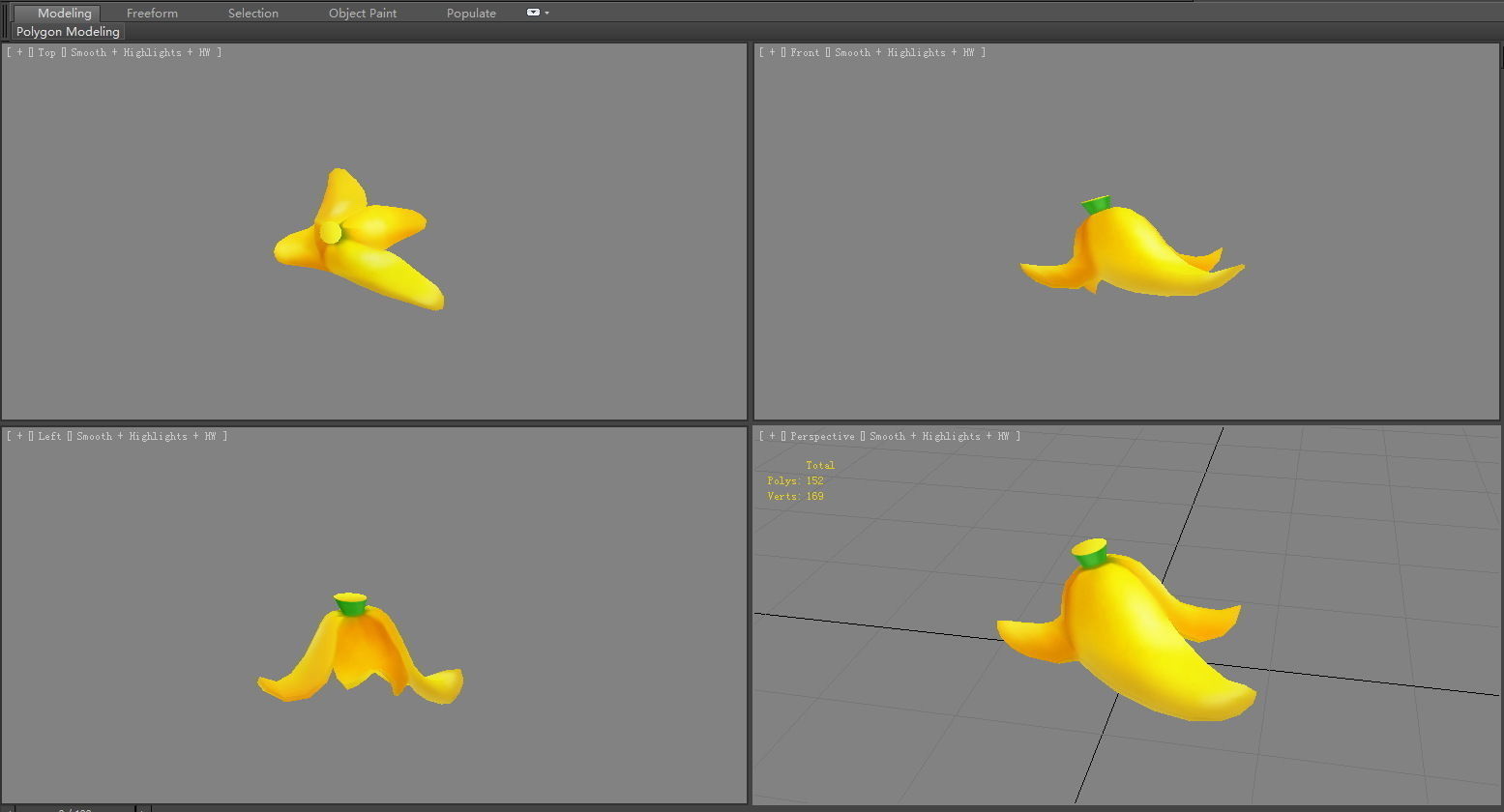Click the Left viewport name label
The width and height of the screenshot is (1504, 812).
[x=49, y=436]
